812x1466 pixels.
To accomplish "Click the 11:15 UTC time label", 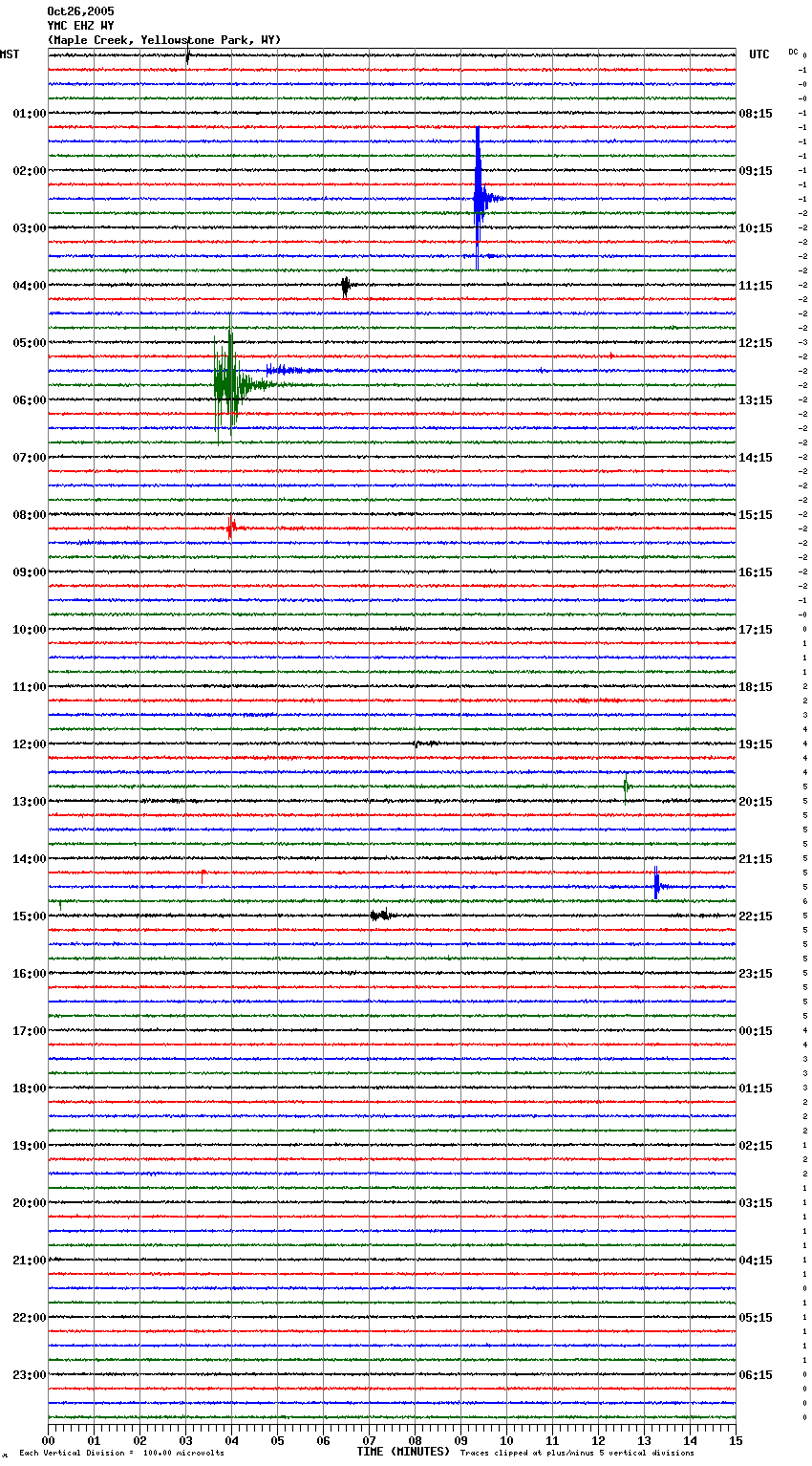I will 756,286.
